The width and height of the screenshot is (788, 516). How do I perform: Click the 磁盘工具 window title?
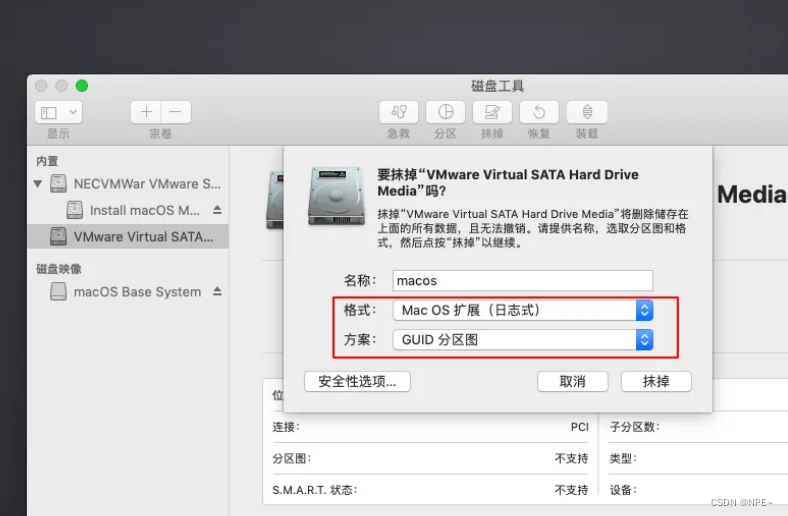tap(498, 86)
